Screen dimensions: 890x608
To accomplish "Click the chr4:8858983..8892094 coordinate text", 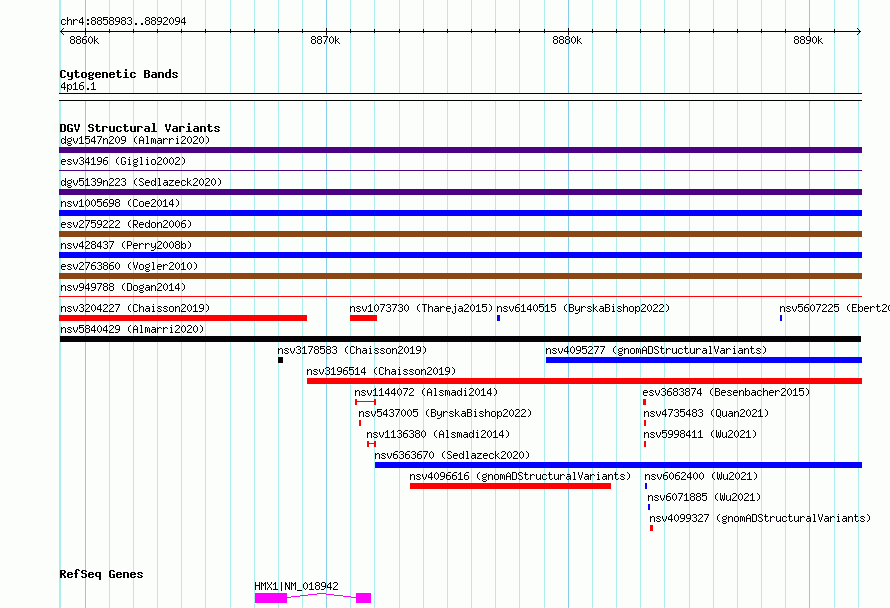I will (x=123, y=21).
